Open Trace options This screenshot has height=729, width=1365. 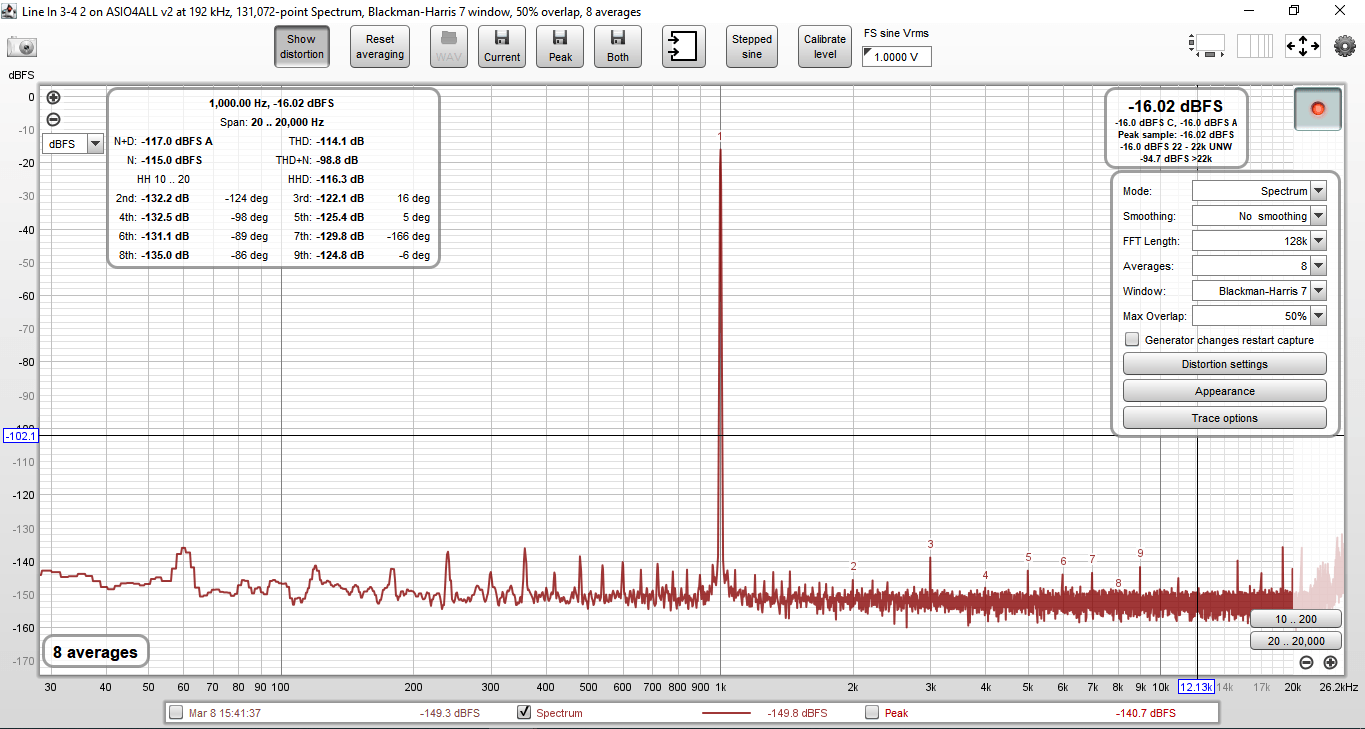[1224, 418]
